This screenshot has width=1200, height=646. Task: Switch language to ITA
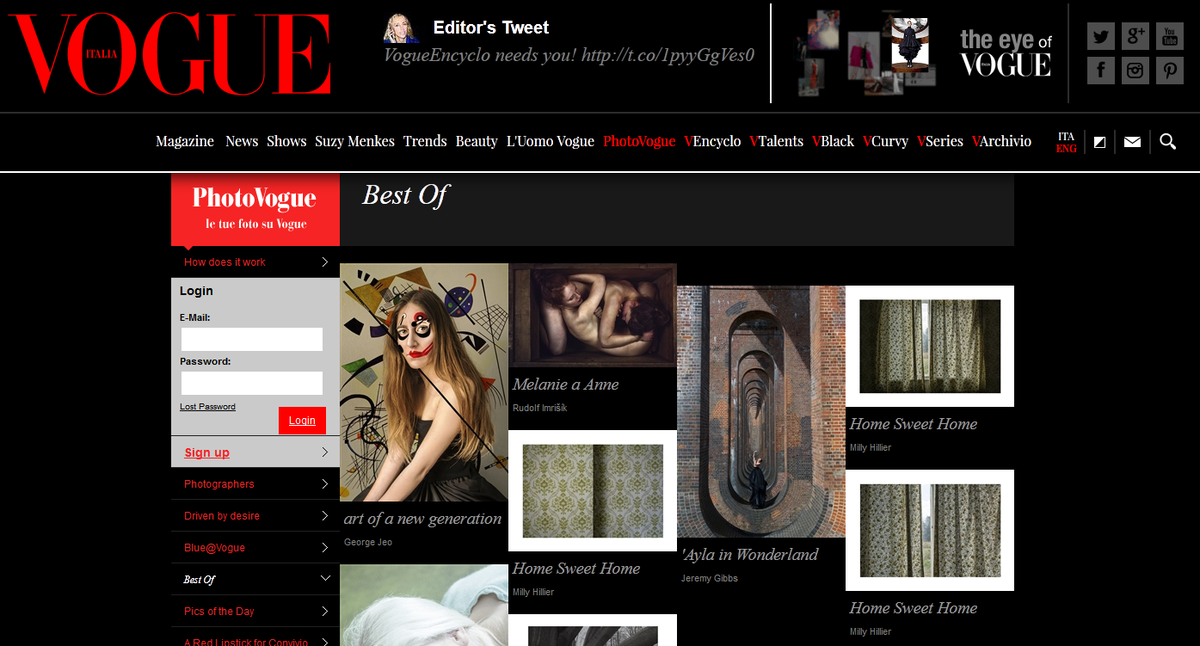[1066, 136]
